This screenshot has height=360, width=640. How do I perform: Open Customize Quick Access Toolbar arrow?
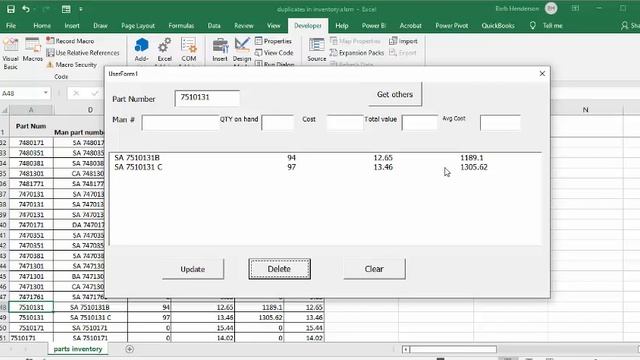coord(81,9)
